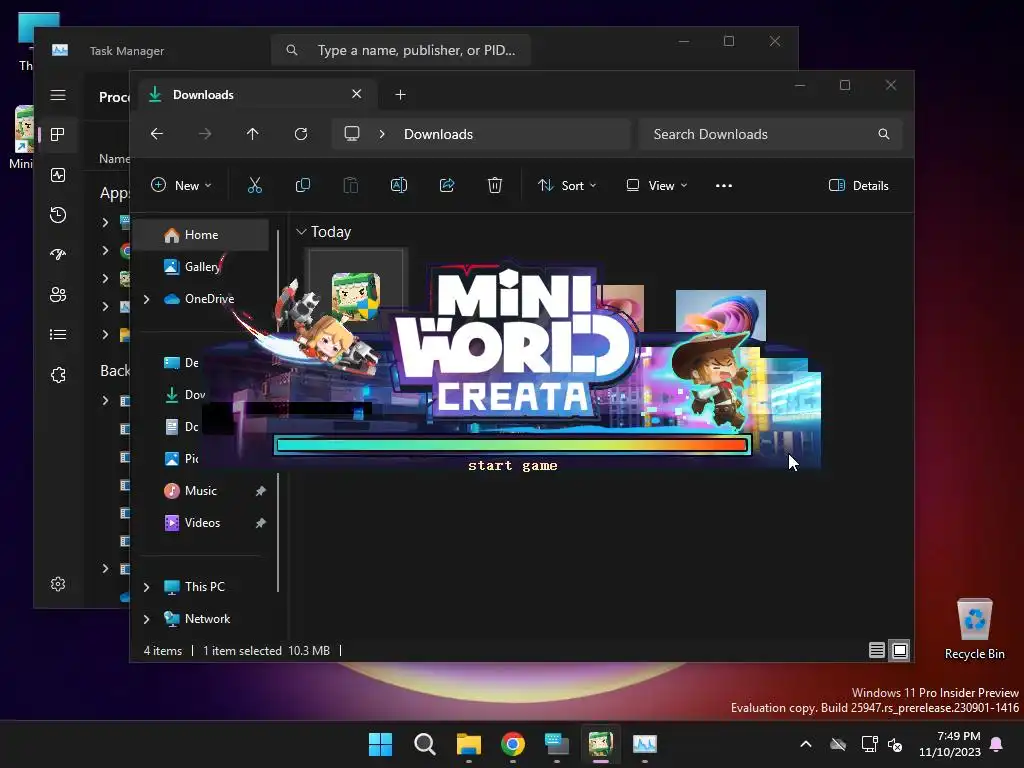Open Task Manager taskbar icon
The image size is (1024, 768).
[645, 744]
